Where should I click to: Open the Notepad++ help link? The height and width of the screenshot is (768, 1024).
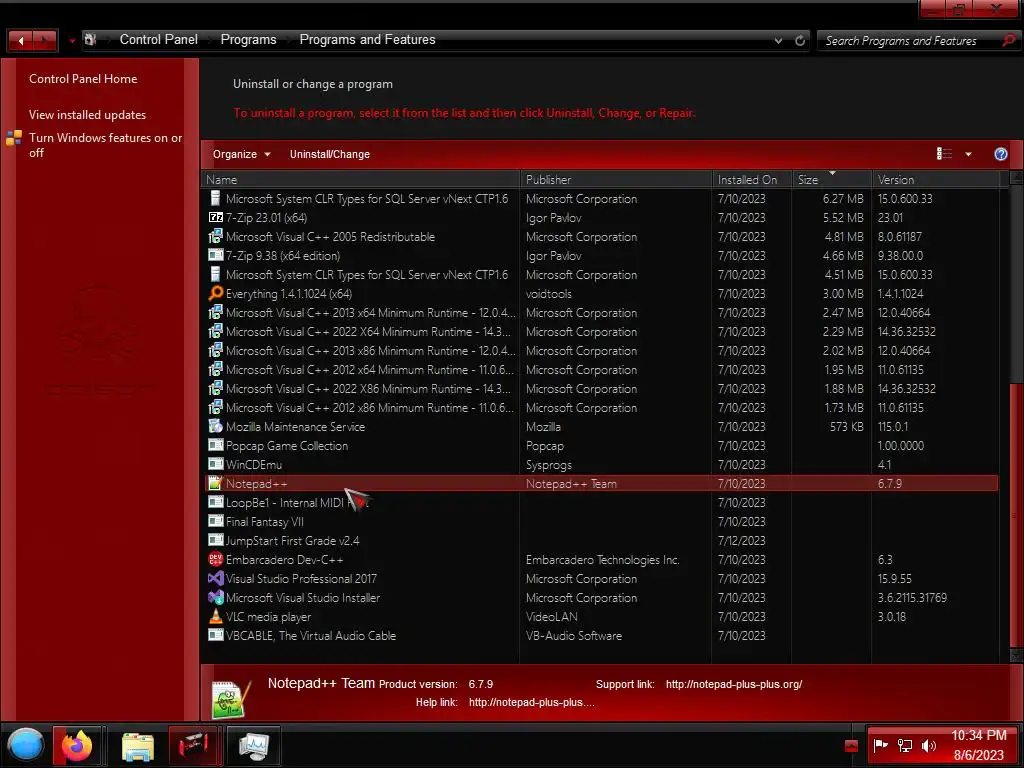pyautogui.click(x=532, y=703)
